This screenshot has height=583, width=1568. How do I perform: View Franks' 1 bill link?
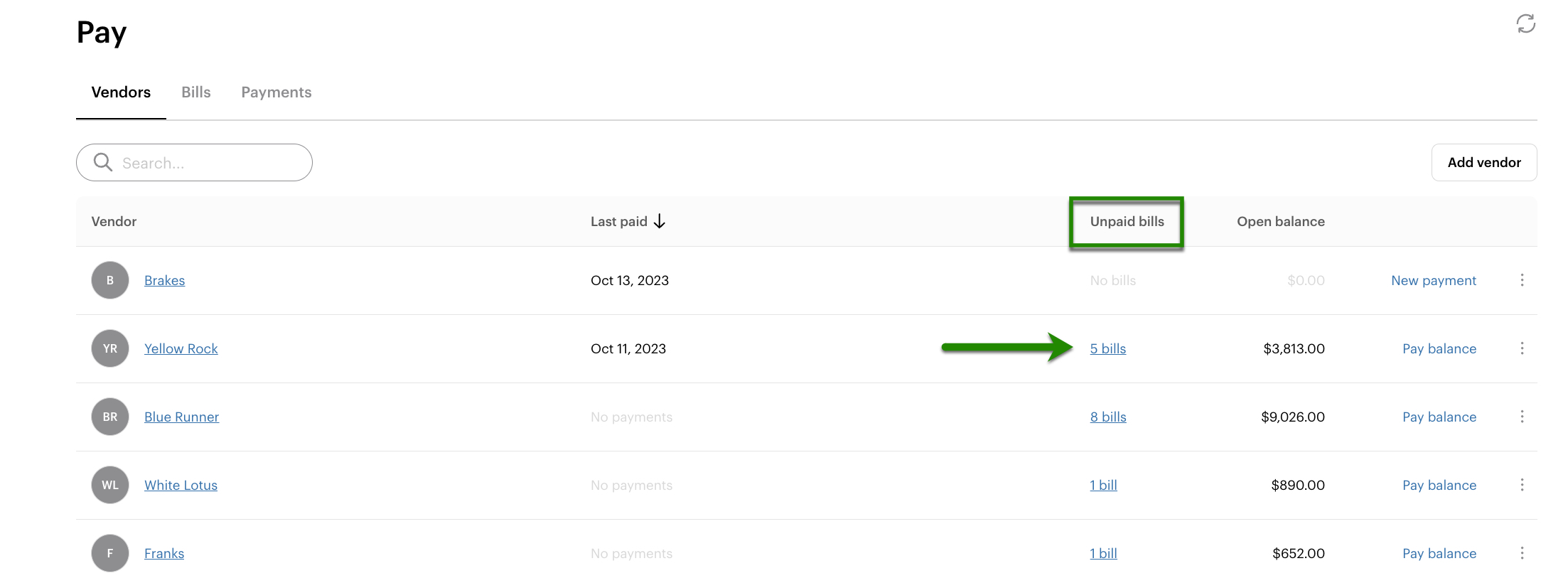[1103, 553]
